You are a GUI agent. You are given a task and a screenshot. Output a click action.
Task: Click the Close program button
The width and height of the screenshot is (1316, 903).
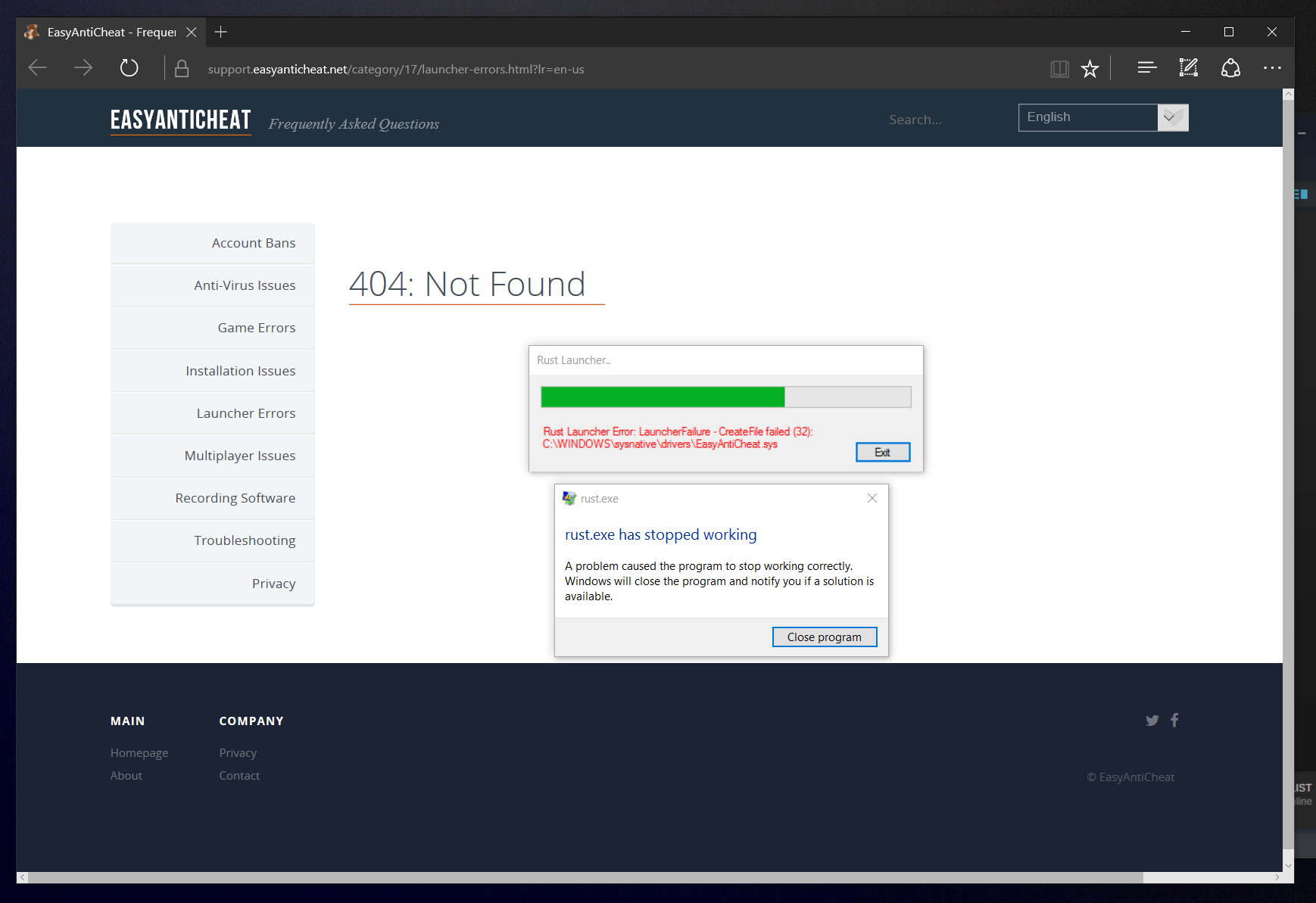(825, 637)
